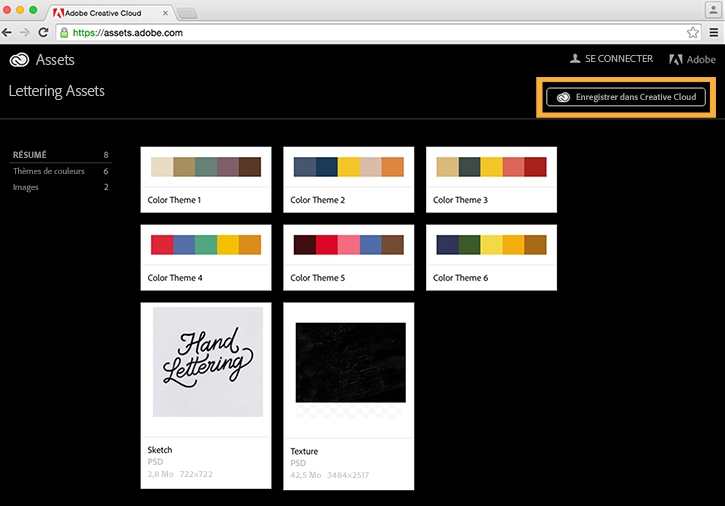Viewport: 725px width, 506px height.
Task: Click the dark red swatch in Color Theme 3
Action: coord(535,167)
